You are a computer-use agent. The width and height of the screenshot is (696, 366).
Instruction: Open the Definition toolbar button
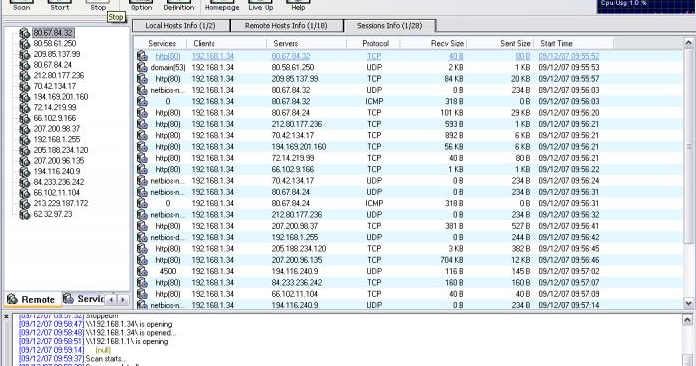click(178, 6)
